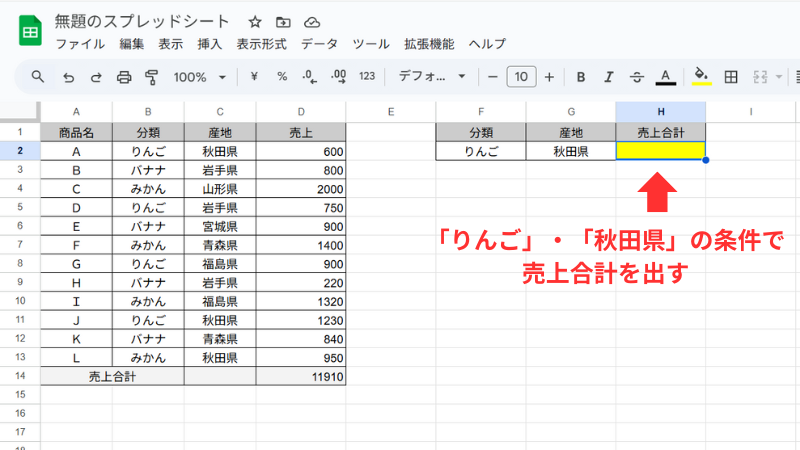The image size is (800, 450).
Task: Increase font size with plus button
Action: [x=549, y=77]
